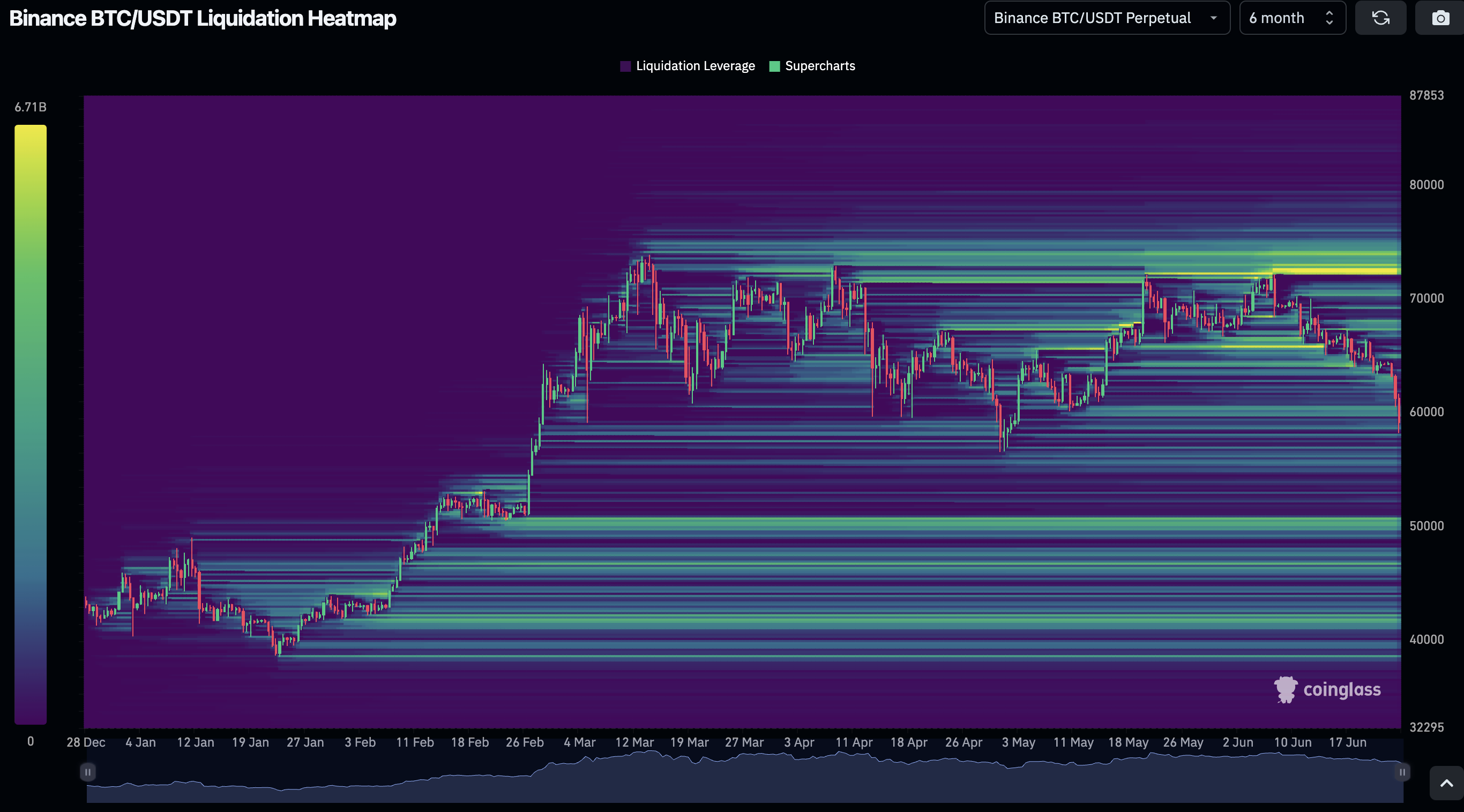
Task: Click the 12 Mar date label
Action: coord(634,742)
